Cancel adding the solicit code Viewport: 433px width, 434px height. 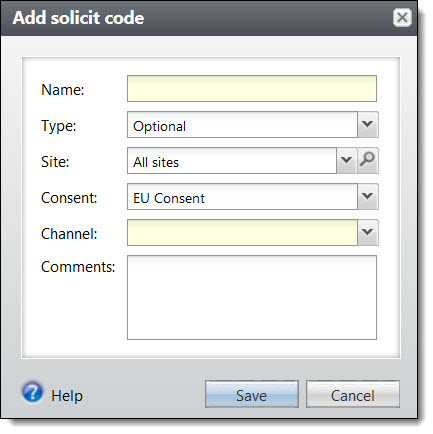coord(353,394)
